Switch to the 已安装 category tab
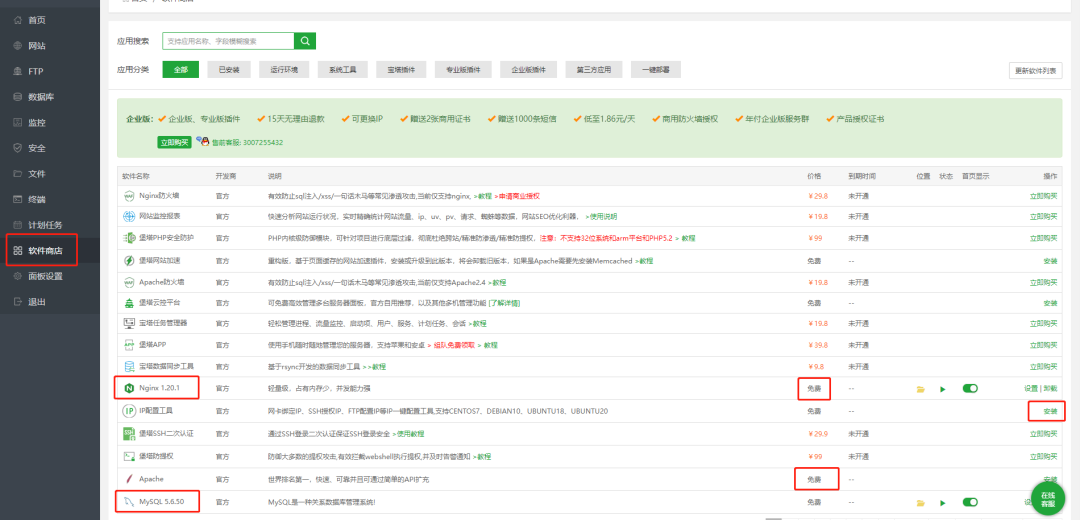 pos(229,70)
